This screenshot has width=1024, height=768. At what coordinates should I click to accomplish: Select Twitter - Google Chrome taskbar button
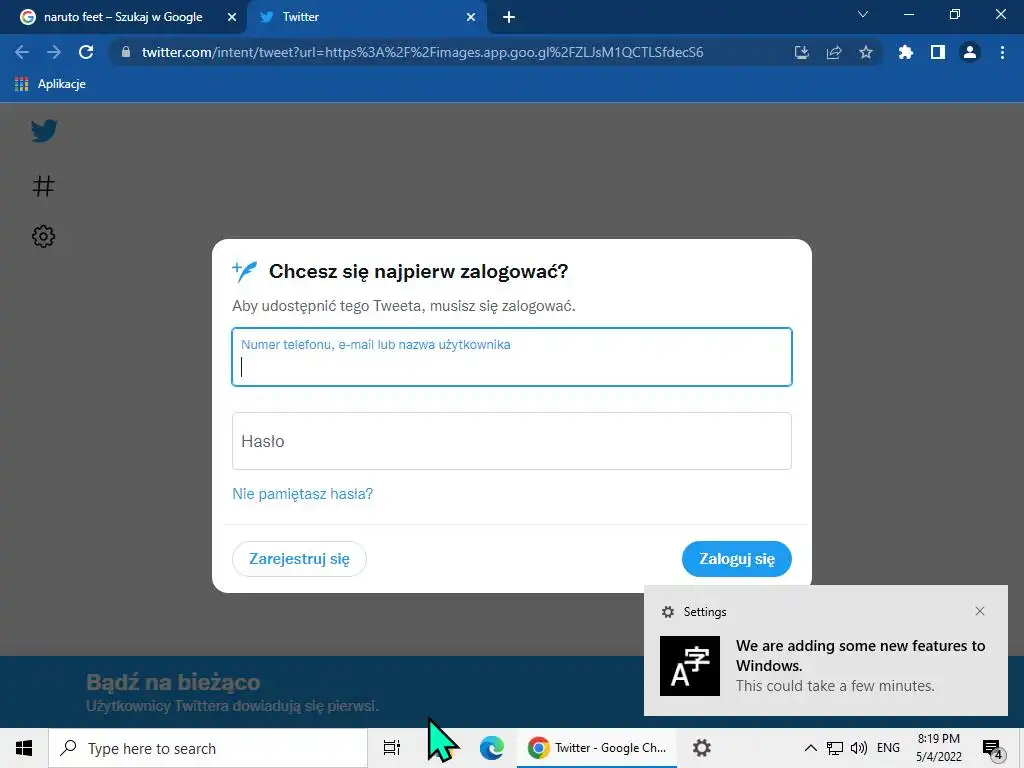(597, 748)
